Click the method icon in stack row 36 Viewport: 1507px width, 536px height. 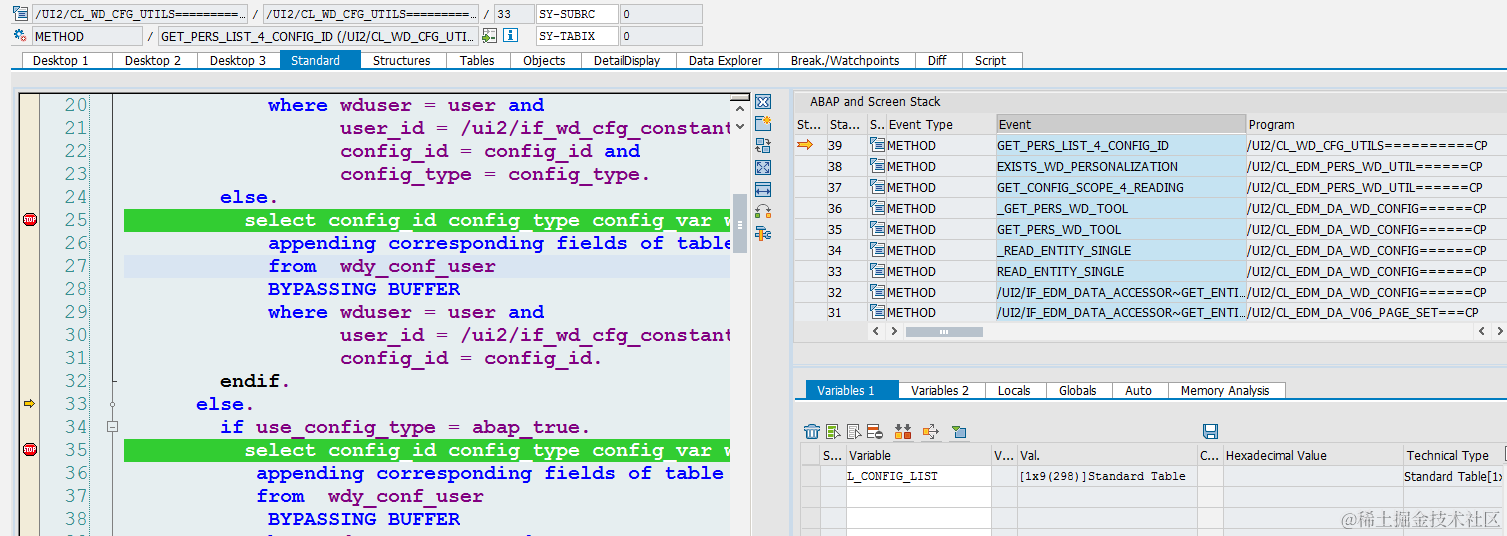pyautogui.click(x=877, y=209)
